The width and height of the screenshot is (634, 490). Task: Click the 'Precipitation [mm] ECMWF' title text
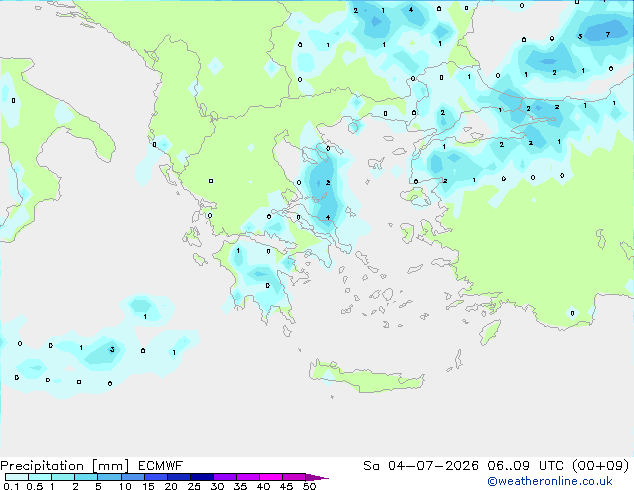coord(91,466)
